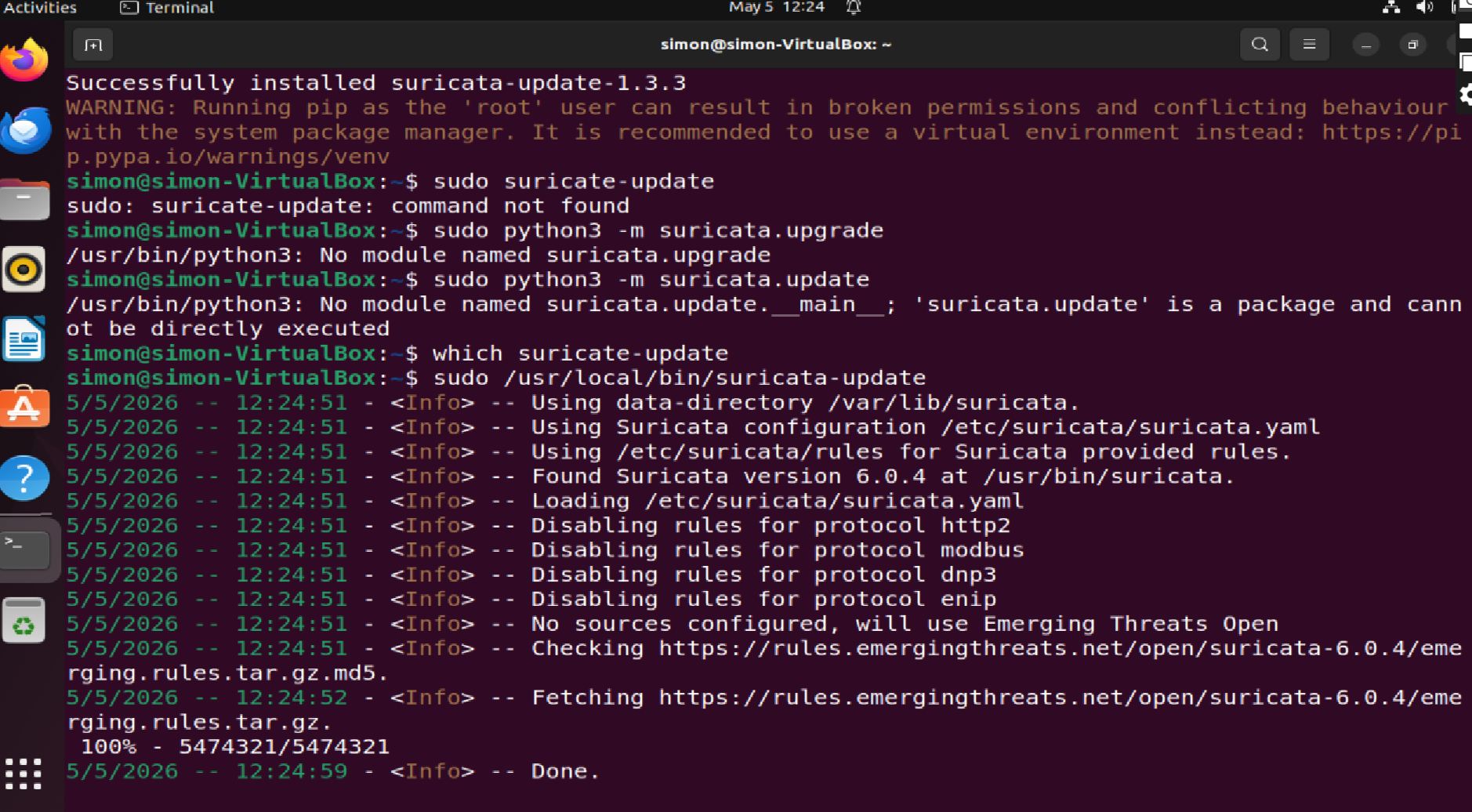
Task: Click 'sudo /usr/local/bin/suricata-update' command
Action: (x=680, y=379)
